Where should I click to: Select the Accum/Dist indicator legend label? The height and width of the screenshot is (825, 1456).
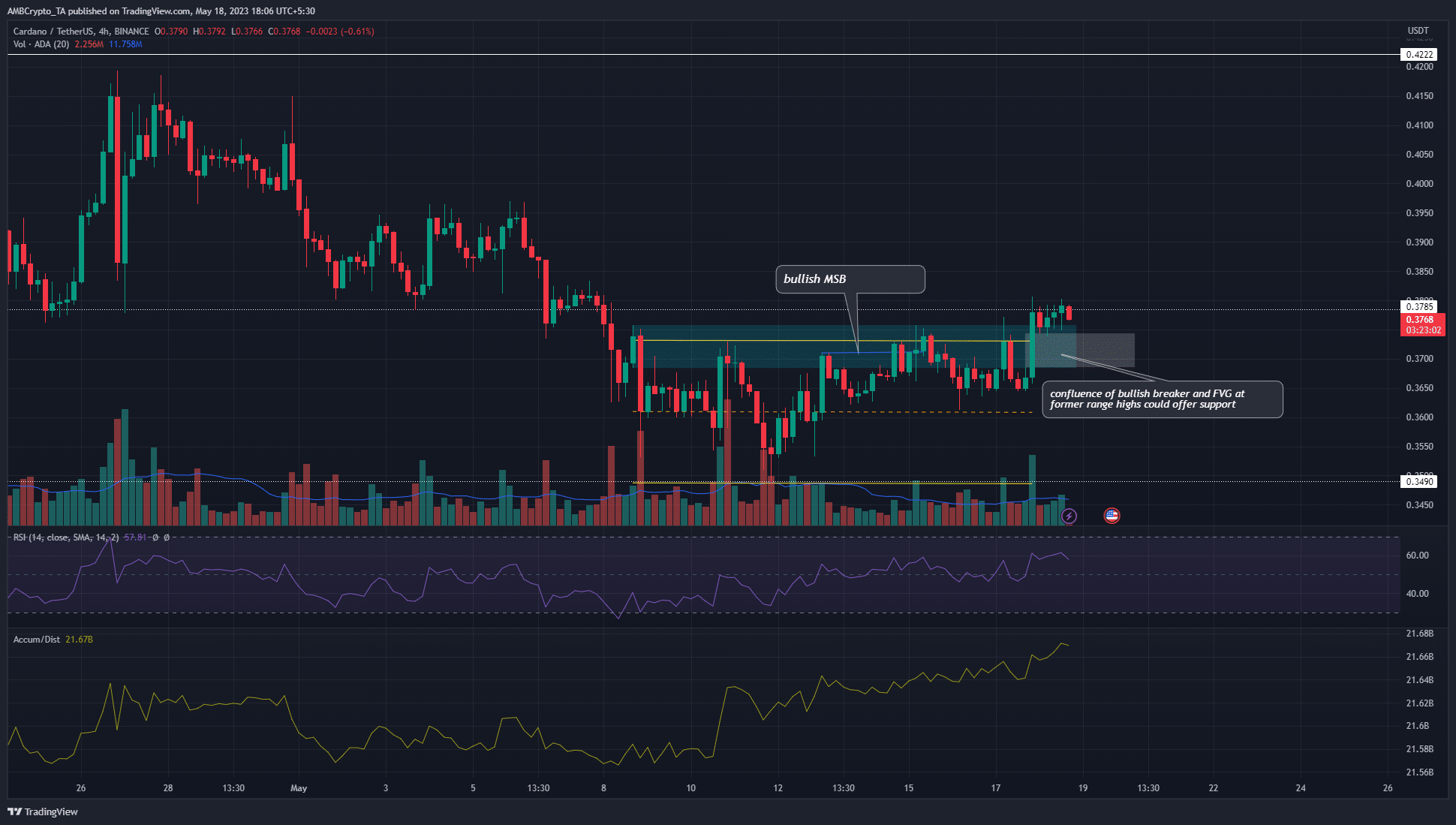pyautogui.click(x=37, y=640)
